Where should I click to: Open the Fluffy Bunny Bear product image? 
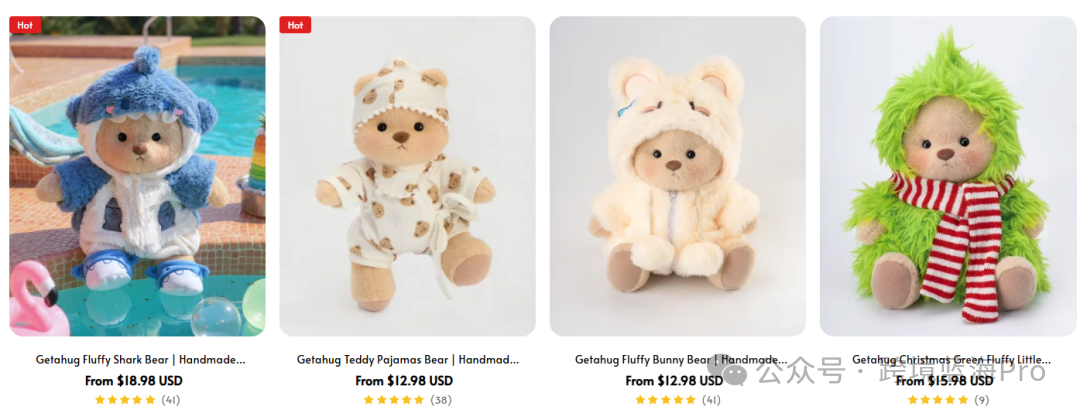coord(678,176)
